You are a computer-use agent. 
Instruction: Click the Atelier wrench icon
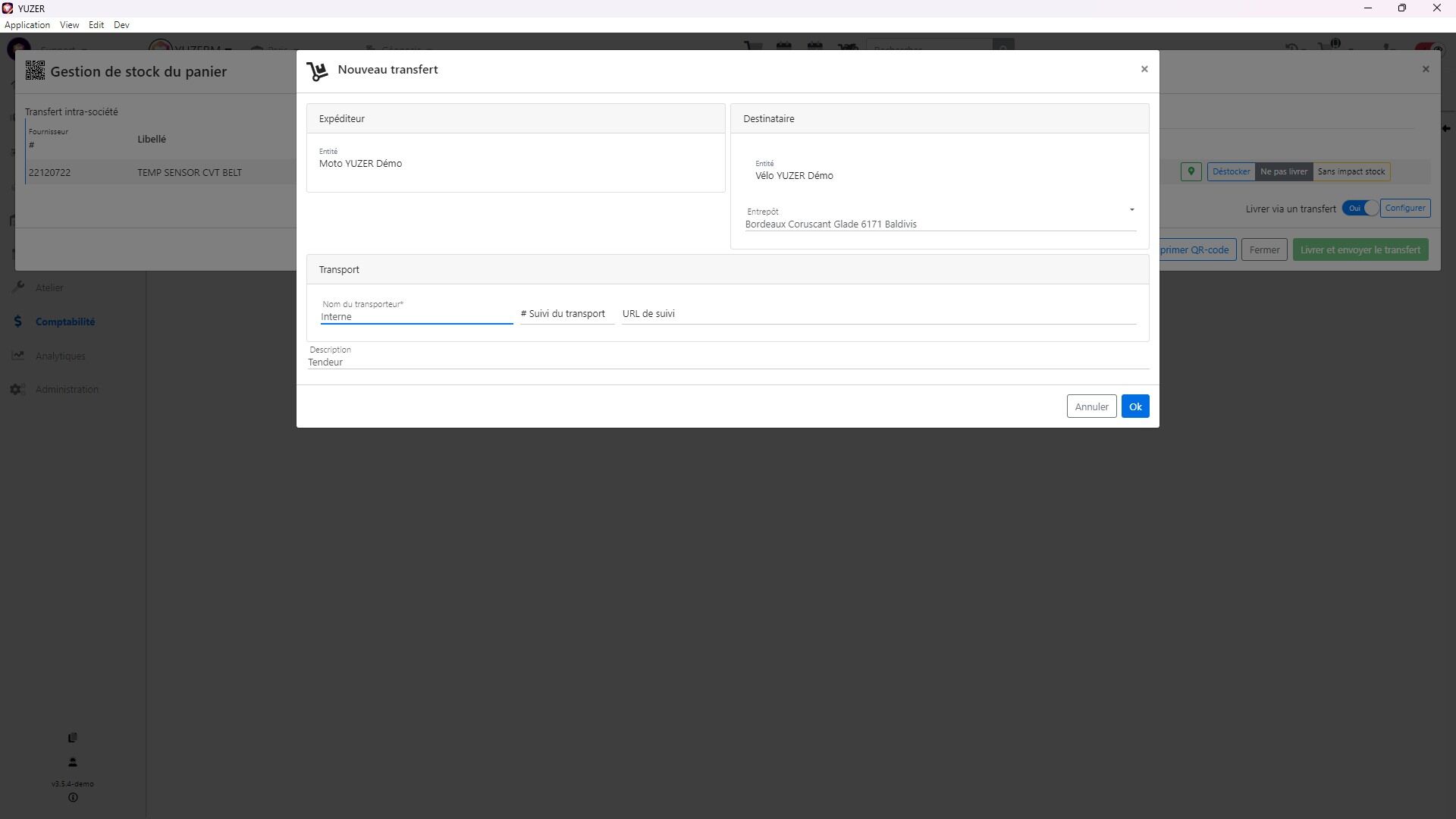tap(18, 287)
